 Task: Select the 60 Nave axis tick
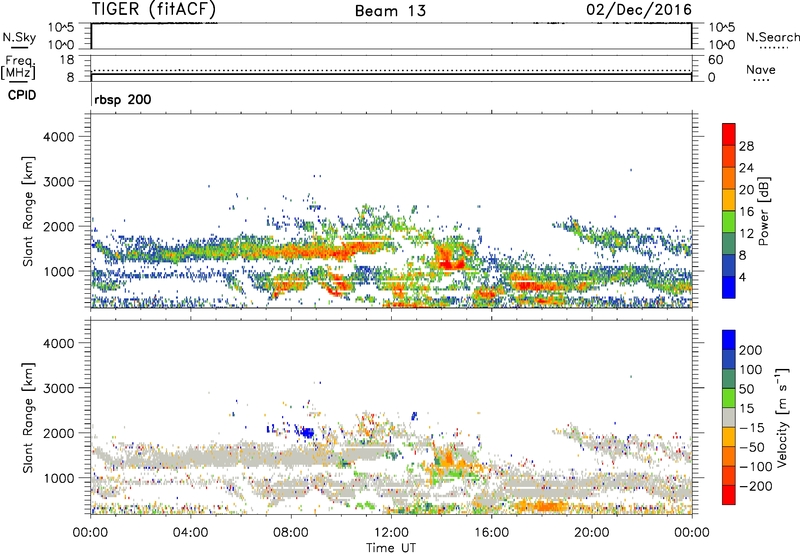point(715,60)
